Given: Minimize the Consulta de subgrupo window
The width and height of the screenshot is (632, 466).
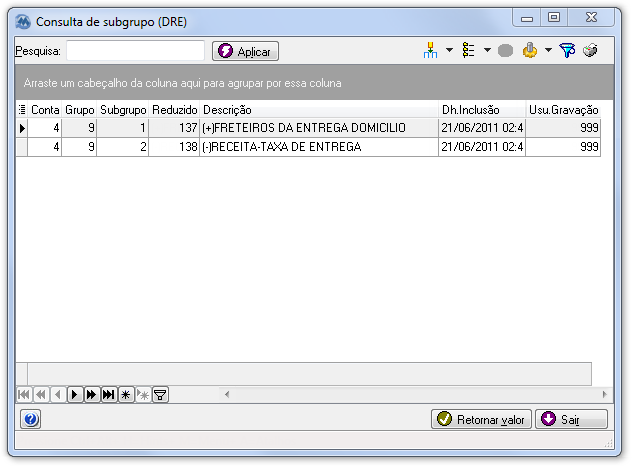Looking at the screenshot, I should [x=527, y=17].
